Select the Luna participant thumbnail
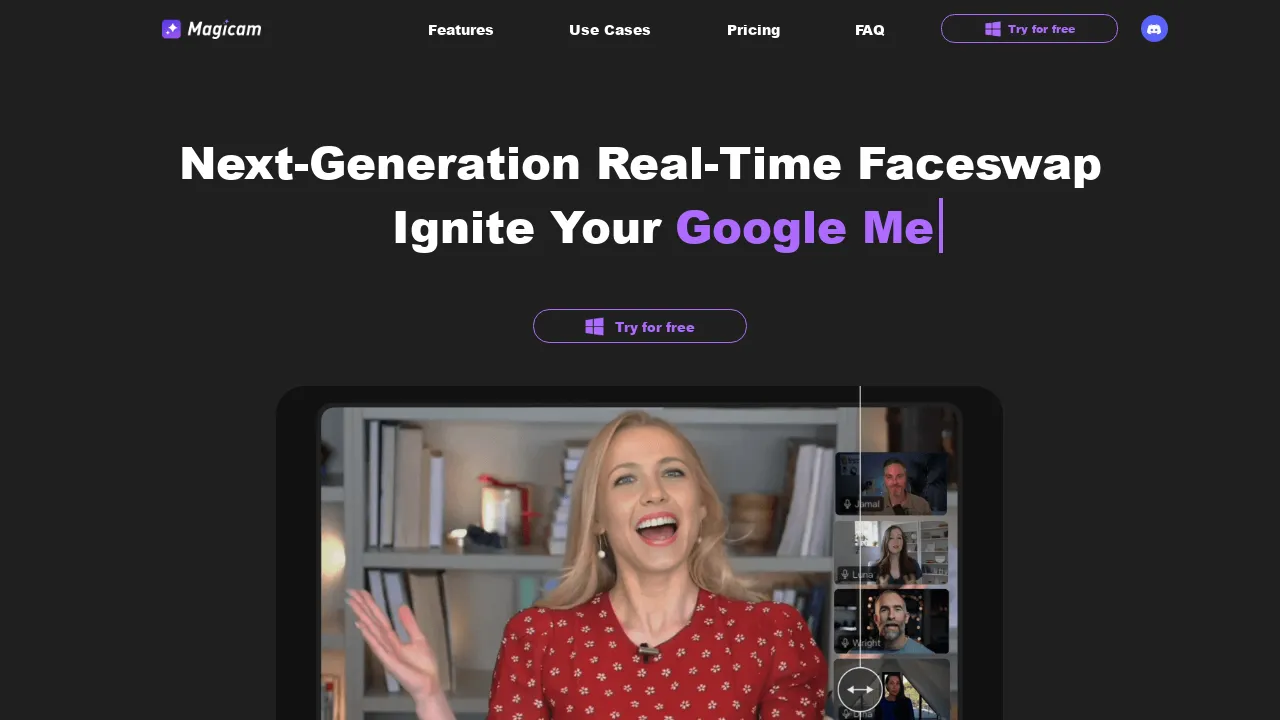The height and width of the screenshot is (720, 1280). click(891, 552)
